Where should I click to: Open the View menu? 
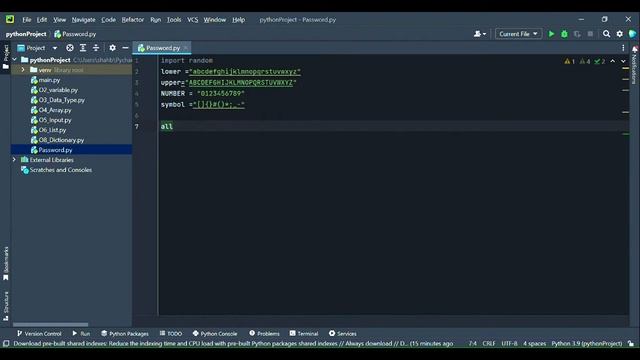(x=59, y=20)
